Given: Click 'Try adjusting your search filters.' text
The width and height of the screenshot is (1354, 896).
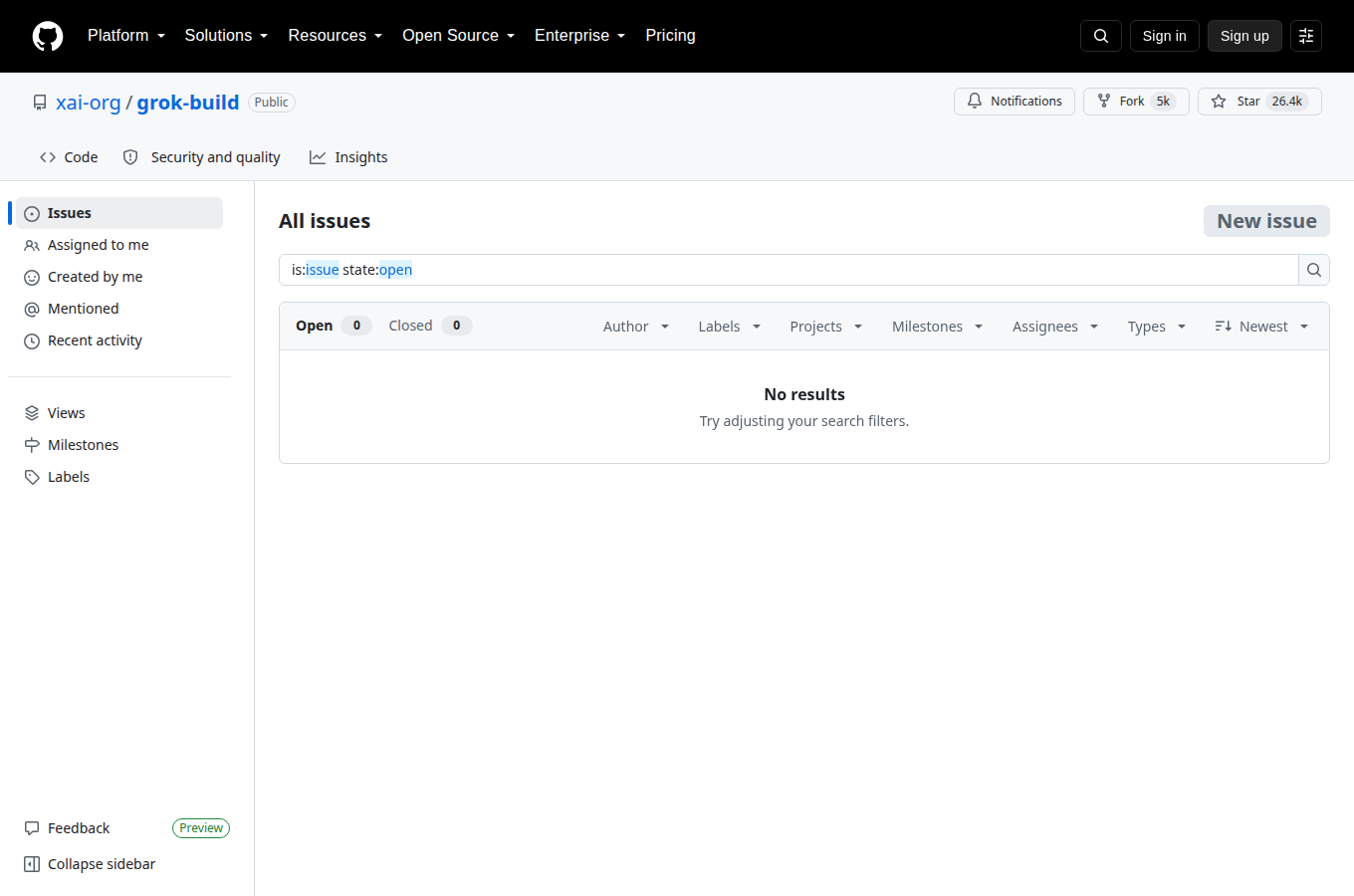Looking at the screenshot, I should 804,421.
